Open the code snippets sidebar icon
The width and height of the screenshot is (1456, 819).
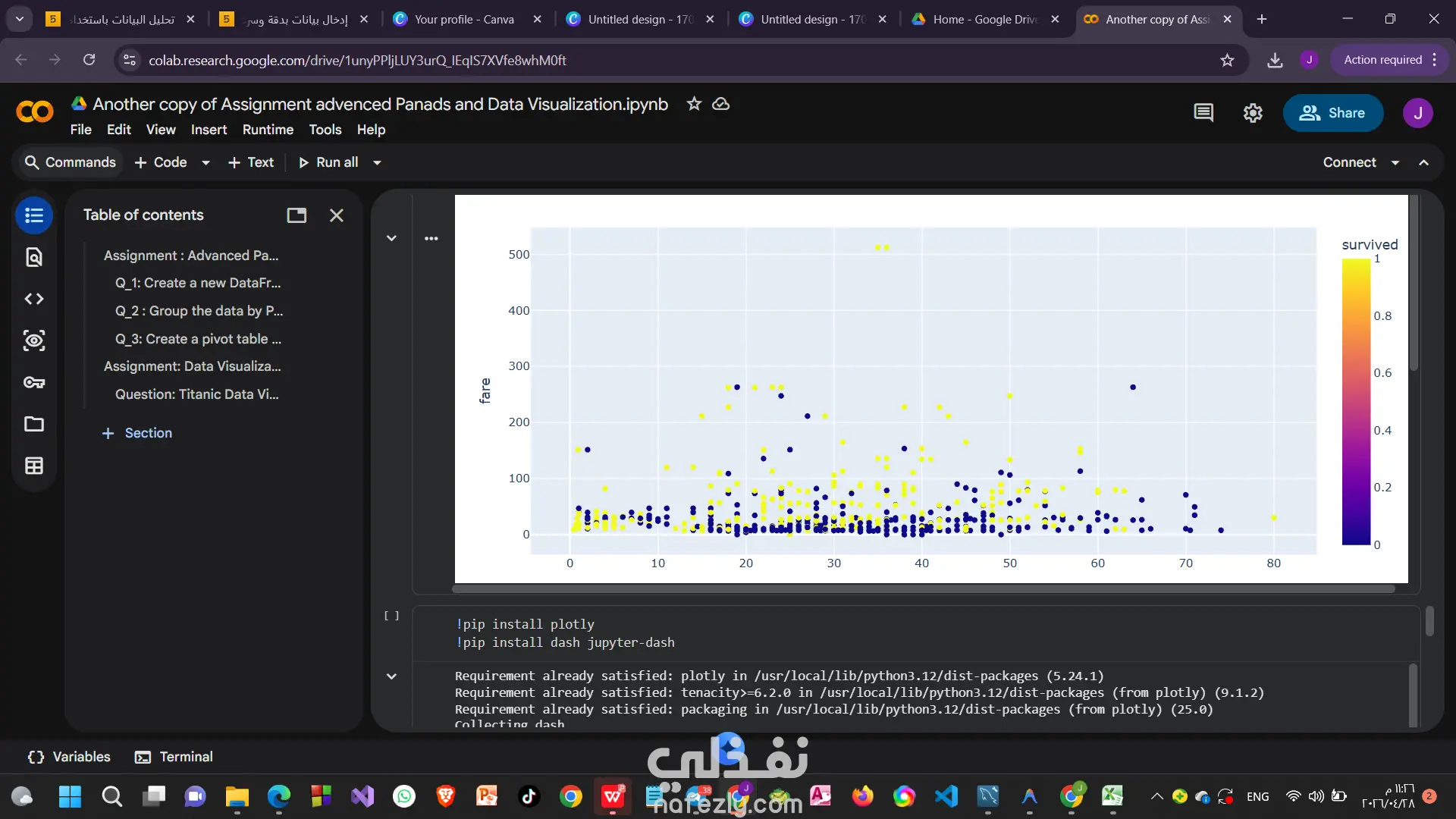coord(34,299)
